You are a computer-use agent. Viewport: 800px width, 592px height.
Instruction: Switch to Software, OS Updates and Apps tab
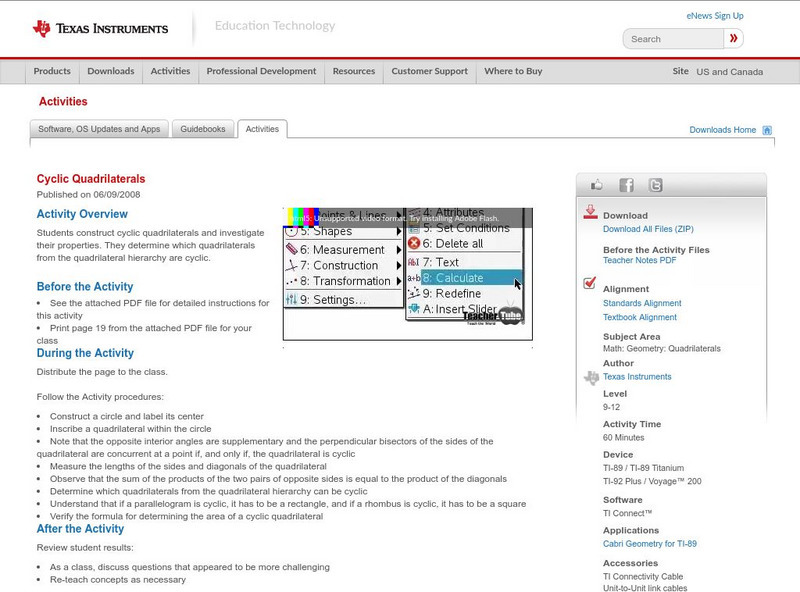point(99,129)
